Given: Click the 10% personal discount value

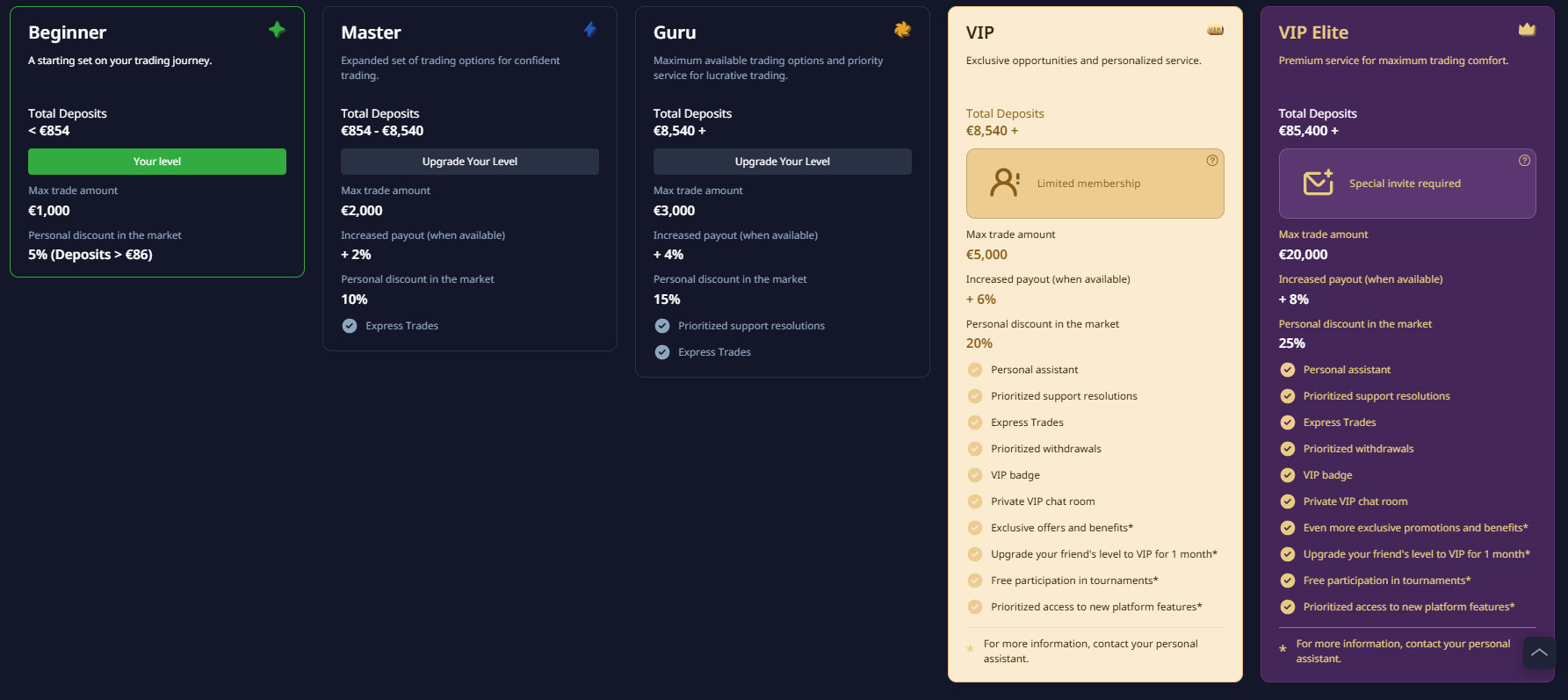Looking at the screenshot, I should 355,299.
